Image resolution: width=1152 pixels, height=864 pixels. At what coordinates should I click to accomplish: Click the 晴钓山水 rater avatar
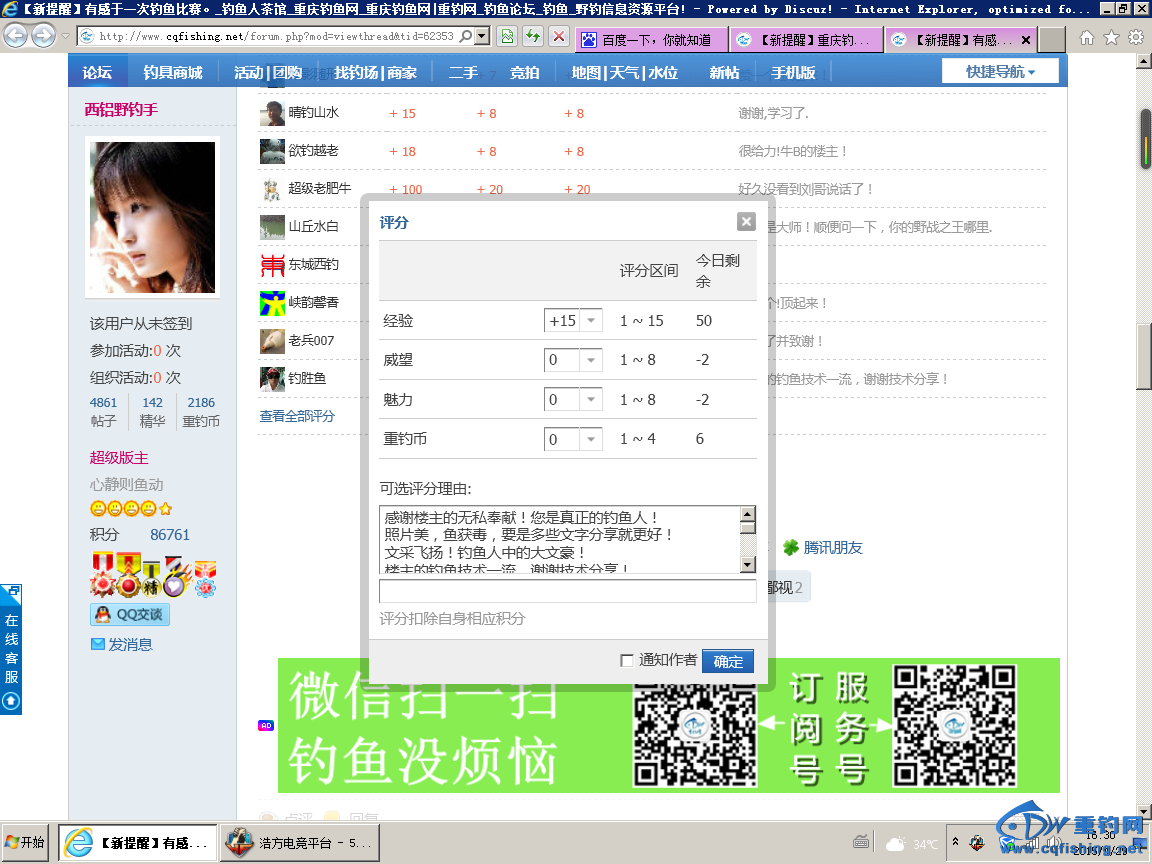272,113
